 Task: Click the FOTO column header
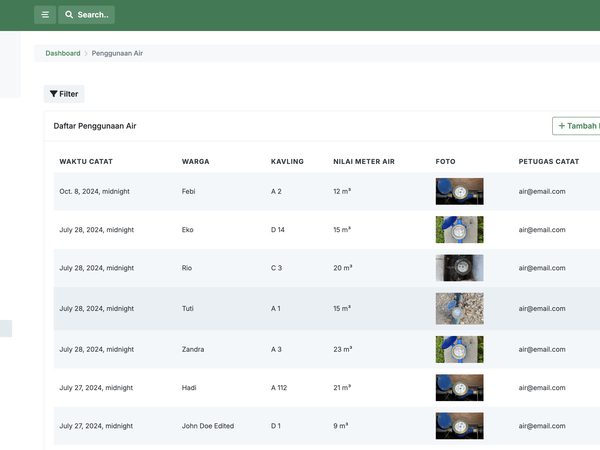(445, 161)
